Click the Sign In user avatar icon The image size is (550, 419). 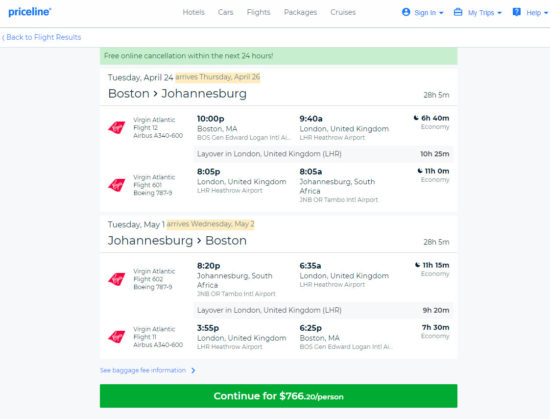pyautogui.click(x=406, y=12)
